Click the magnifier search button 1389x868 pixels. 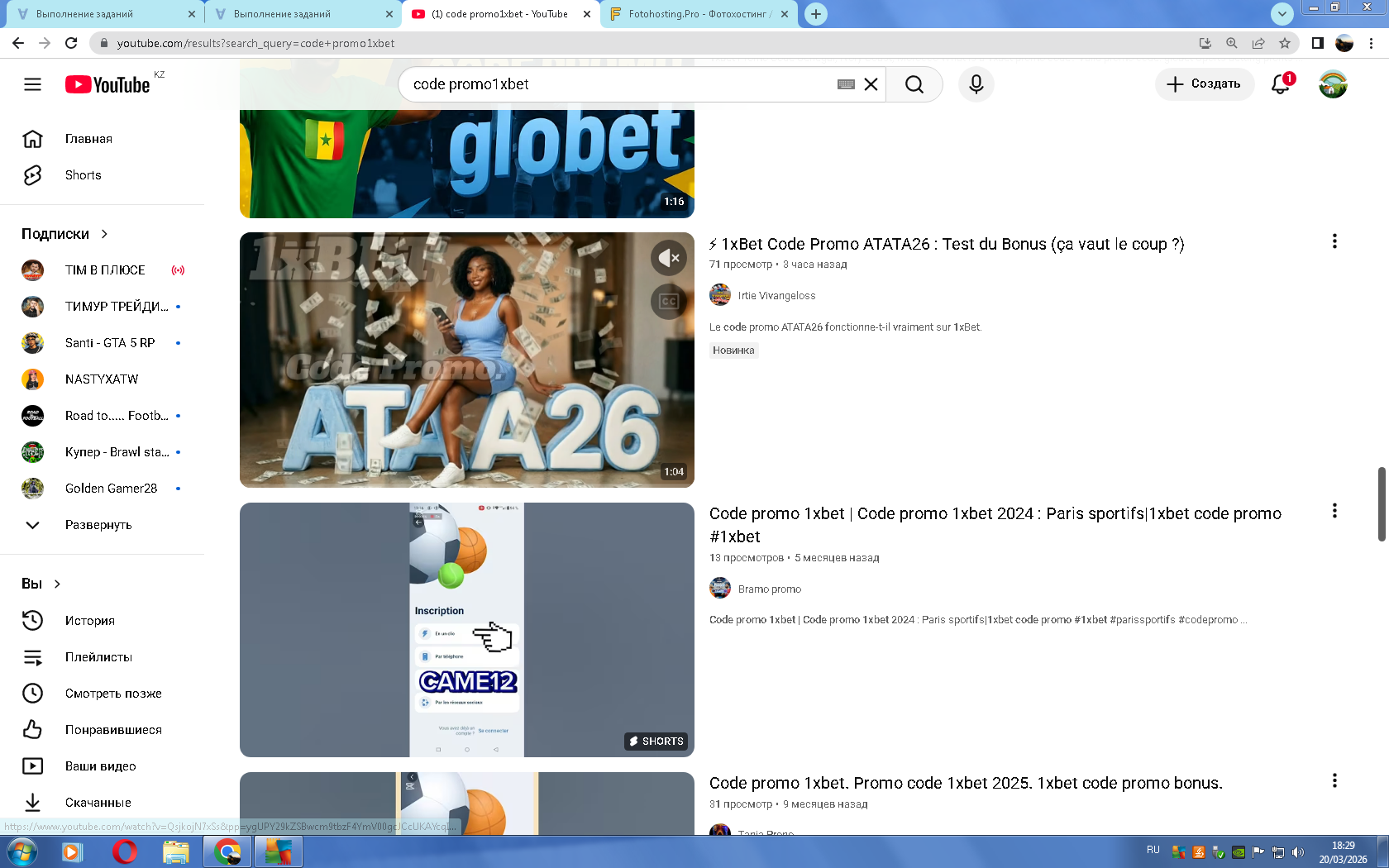(914, 84)
